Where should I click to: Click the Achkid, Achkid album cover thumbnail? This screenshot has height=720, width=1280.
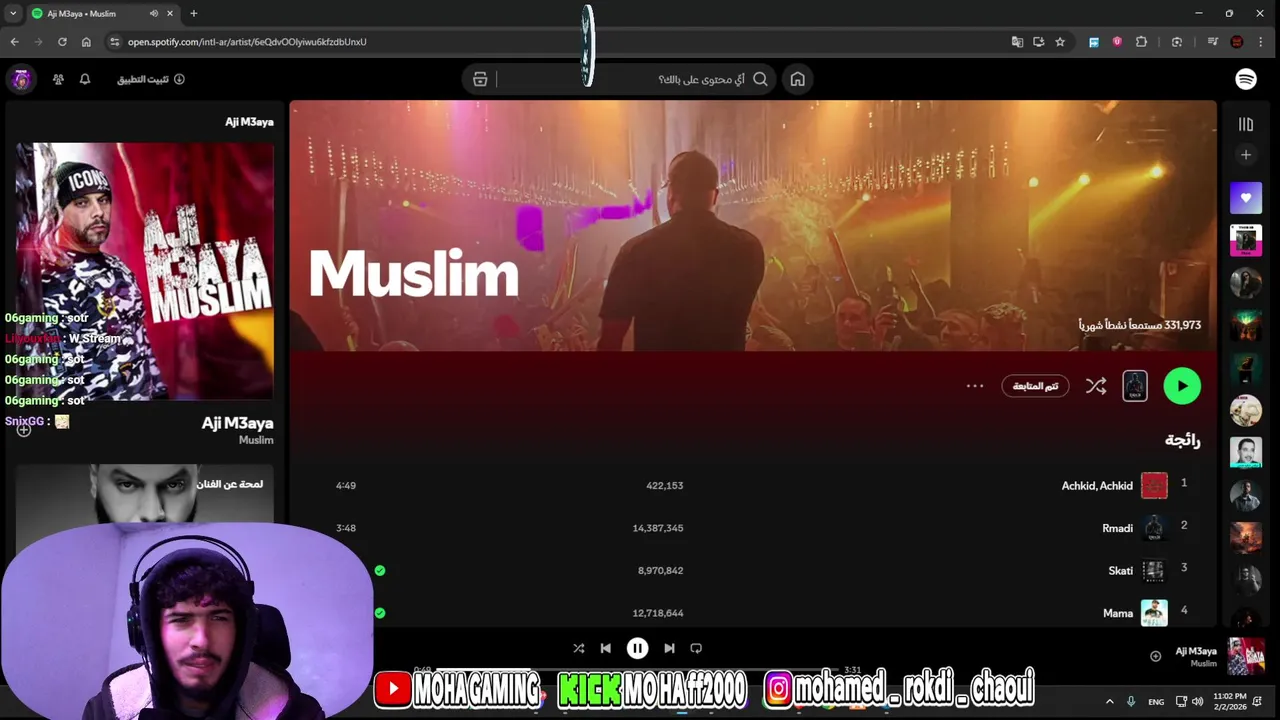click(1154, 485)
